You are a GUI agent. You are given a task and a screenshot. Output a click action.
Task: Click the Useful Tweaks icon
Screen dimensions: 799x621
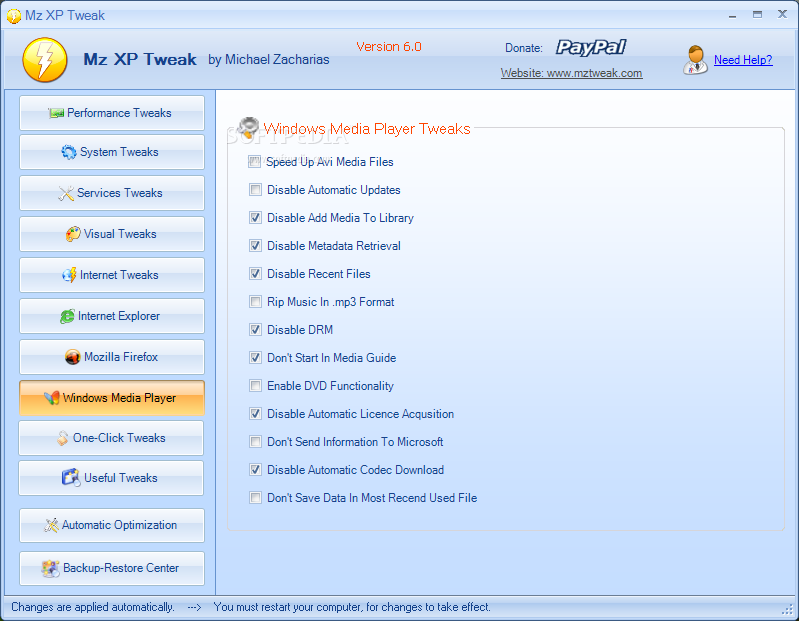click(71, 478)
